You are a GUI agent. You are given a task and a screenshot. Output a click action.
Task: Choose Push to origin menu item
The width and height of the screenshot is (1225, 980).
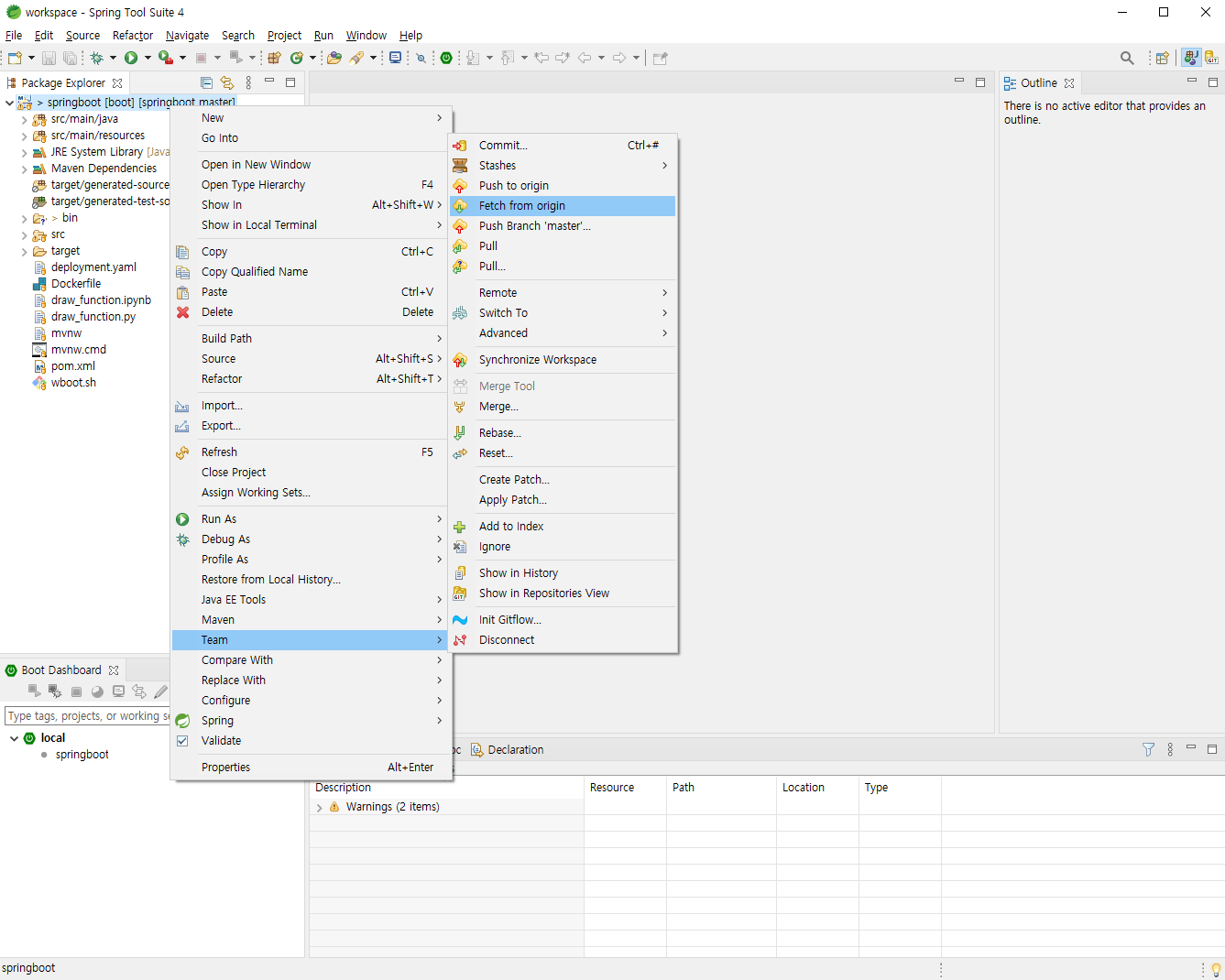point(563,186)
